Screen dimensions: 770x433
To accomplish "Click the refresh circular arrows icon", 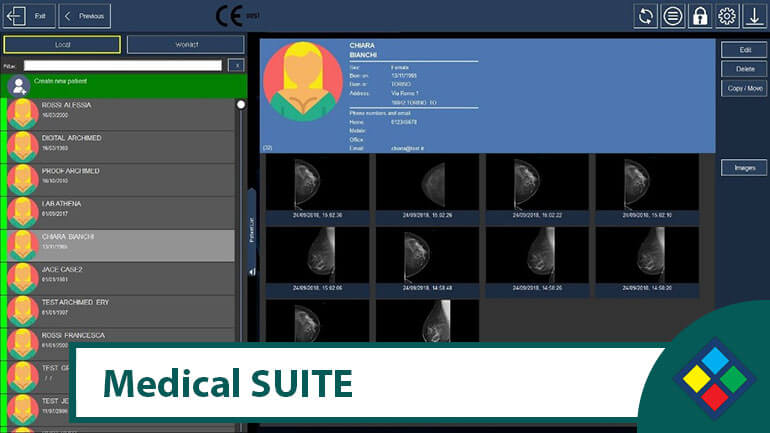I will [x=645, y=16].
